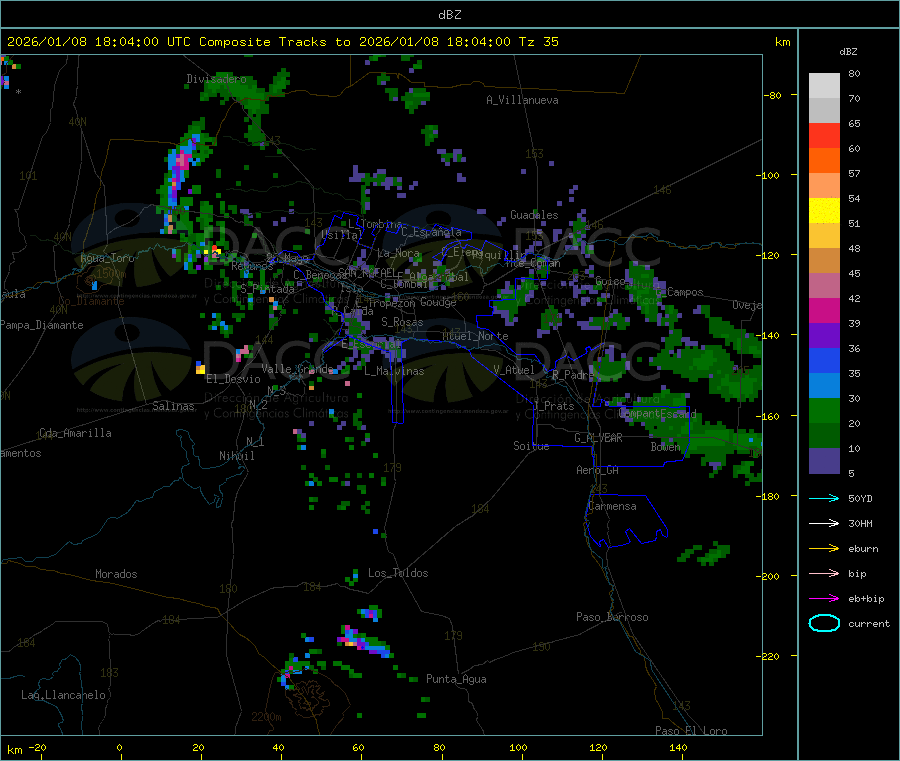Click the Valle_Grande map label
Image resolution: width=900 pixels, height=761 pixels.
tap(297, 369)
